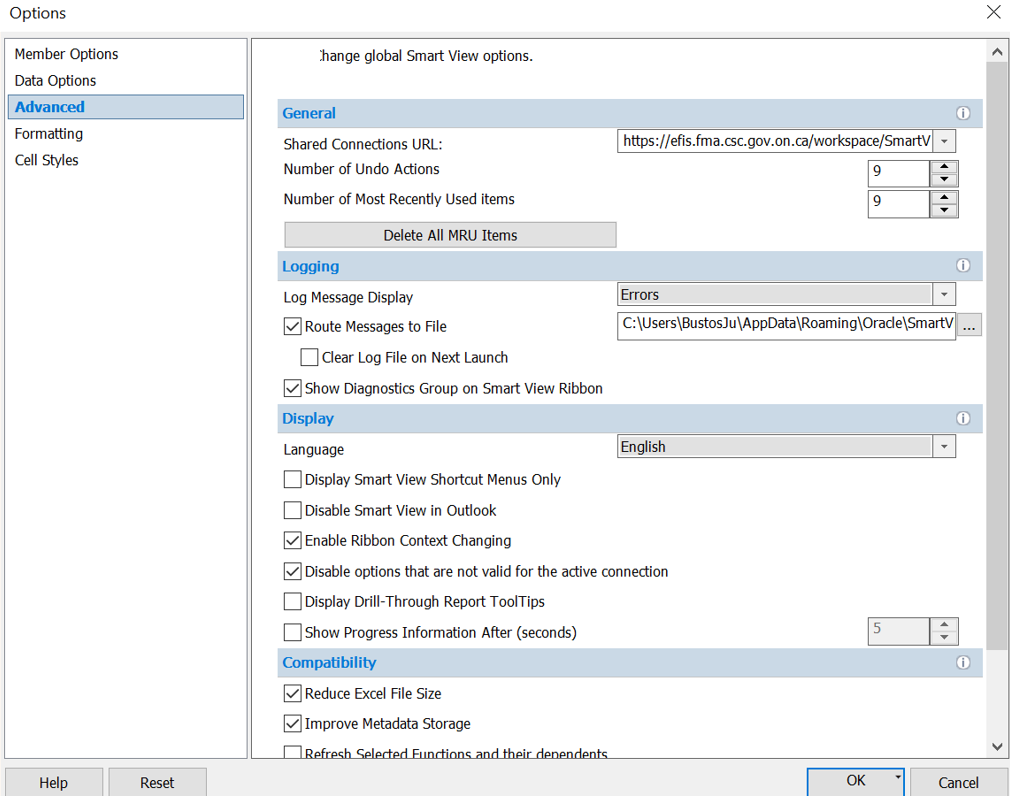Viewport: 1010px width, 796px height.
Task: Decrease Number of Most Recently Used items
Action: (944, 210)
